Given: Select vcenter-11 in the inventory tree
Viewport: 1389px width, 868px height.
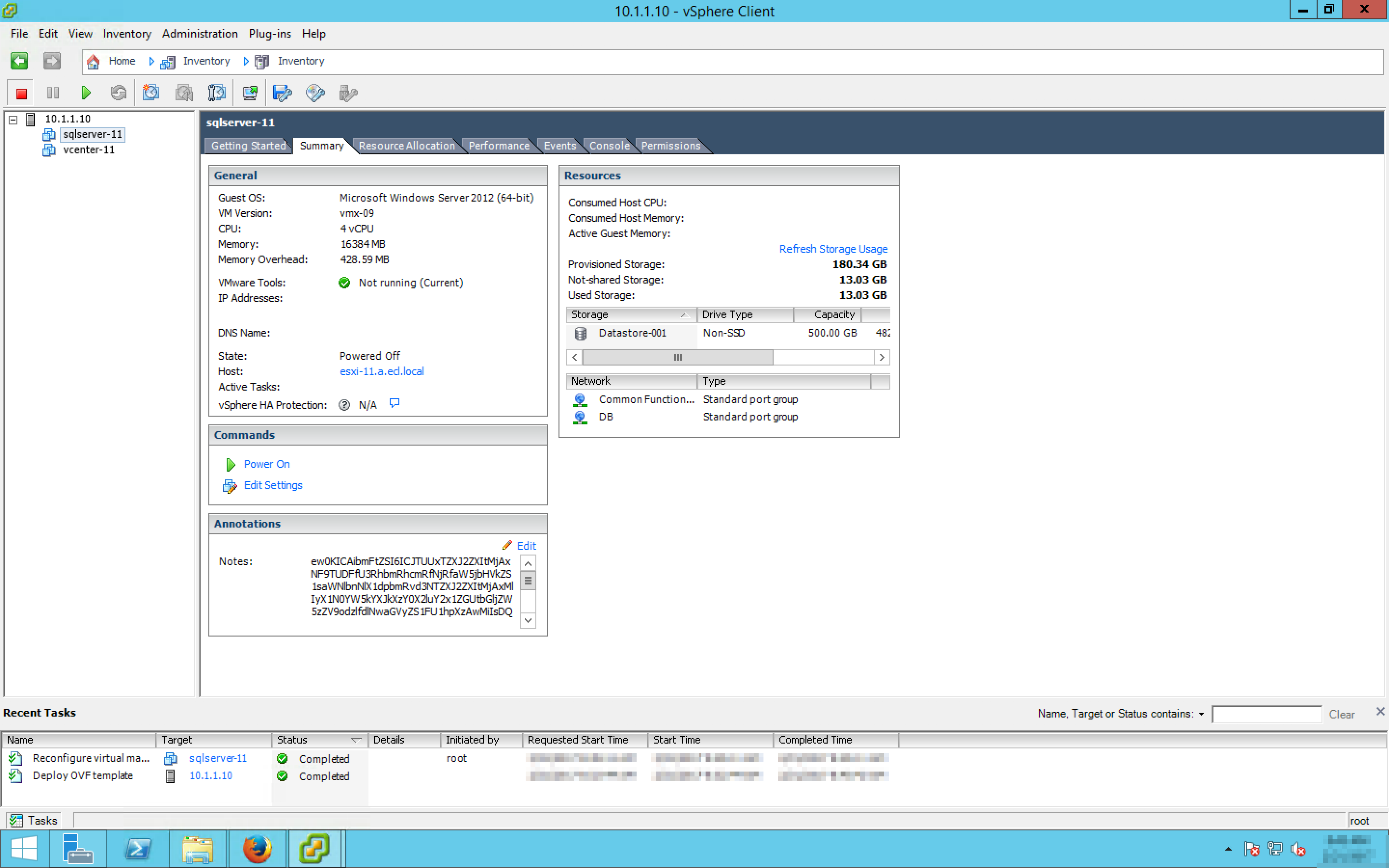Looking at the screenshot, I should click(88, 150).
